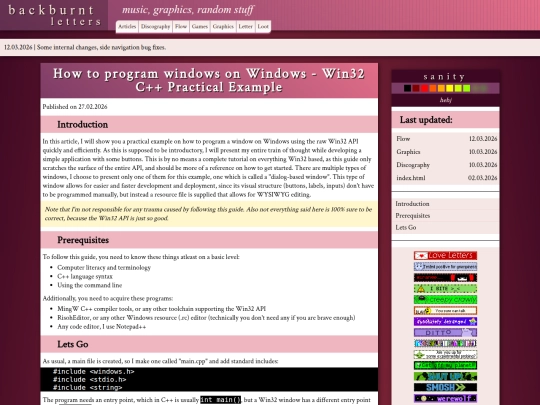Open the Flow tab
The height and width of the screenshot is (405, 540).
pyautogui.click(x=181, y=27)
